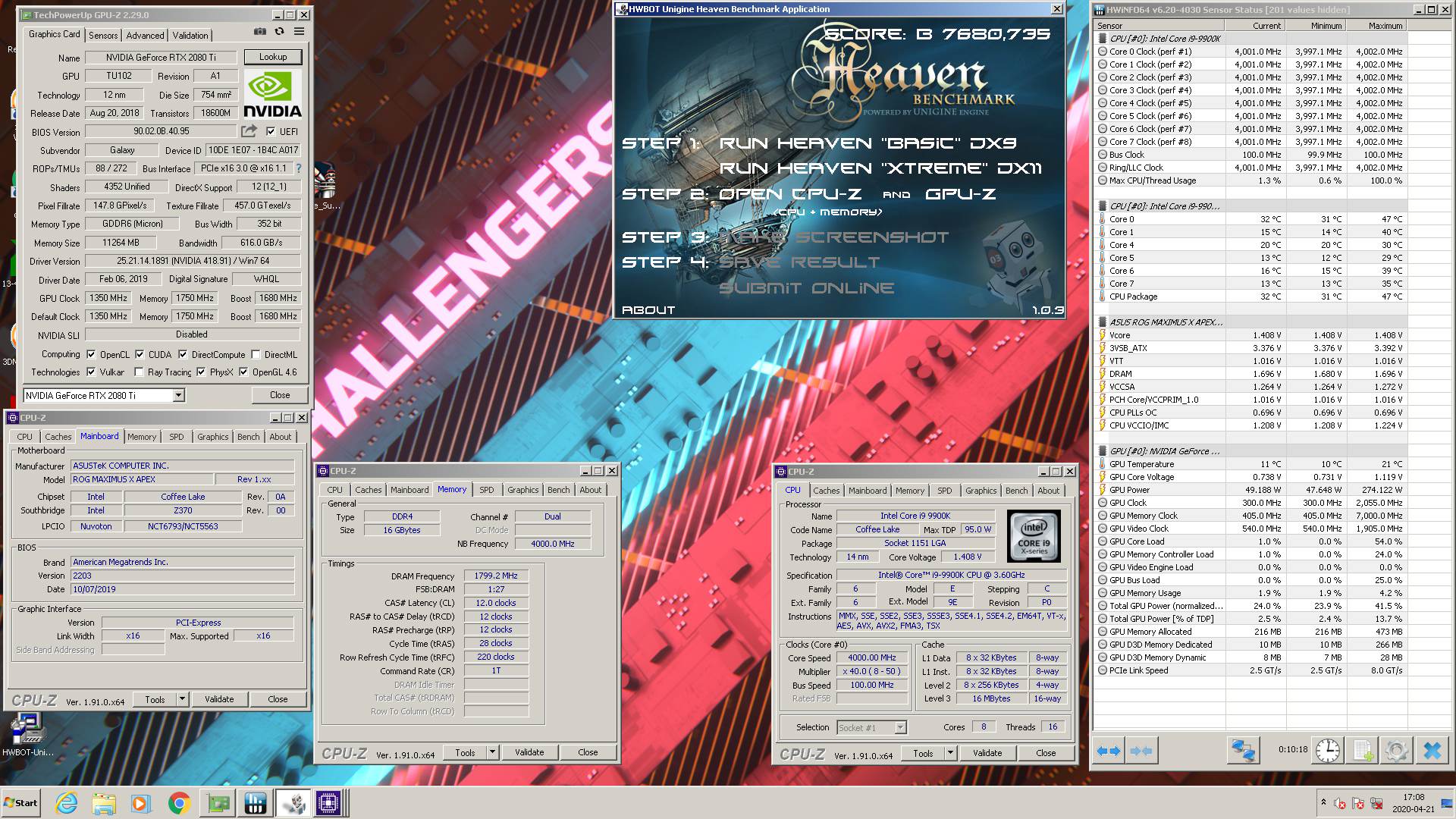1456x819 pixels.
Task: Switch to HWiNFO taskbar button
Action: point(255,803)
